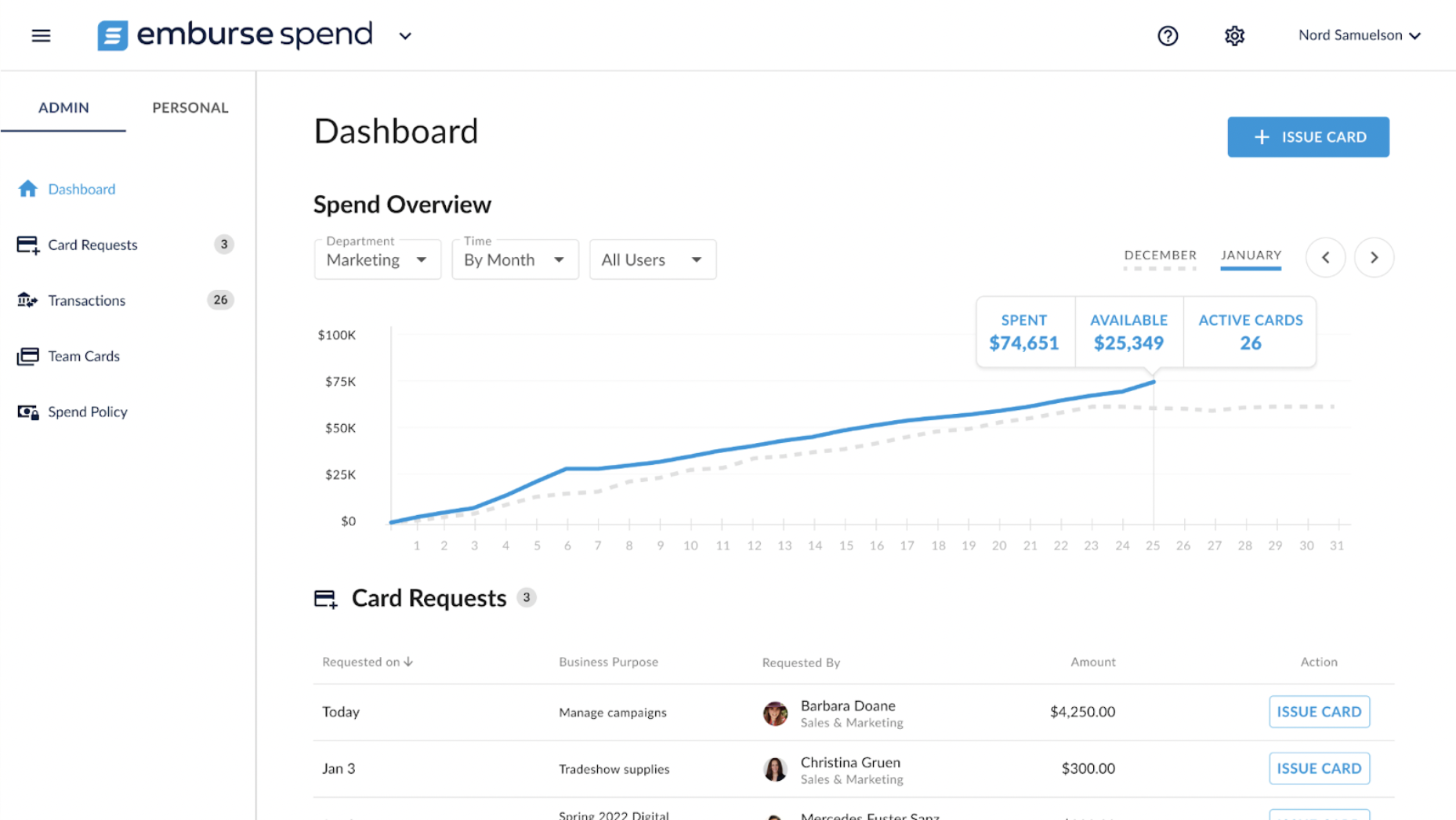
Task: Select the Transactions sidebar icon
Action: pos(27,300)
